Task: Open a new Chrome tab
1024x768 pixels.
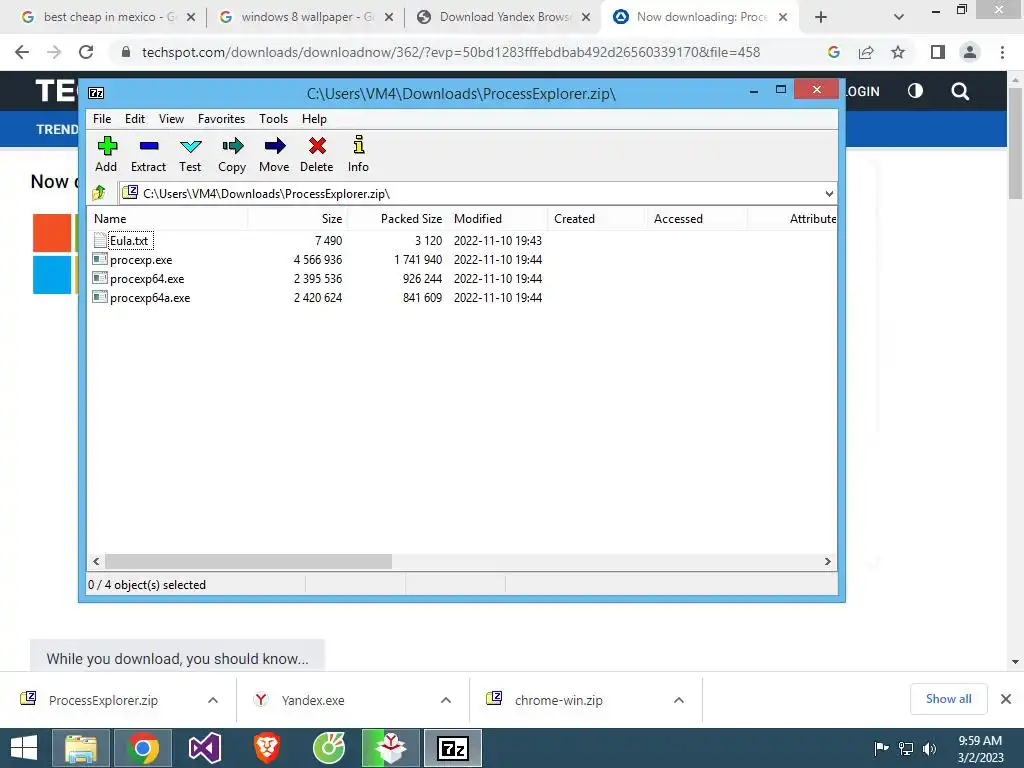Action: point(821,17)
